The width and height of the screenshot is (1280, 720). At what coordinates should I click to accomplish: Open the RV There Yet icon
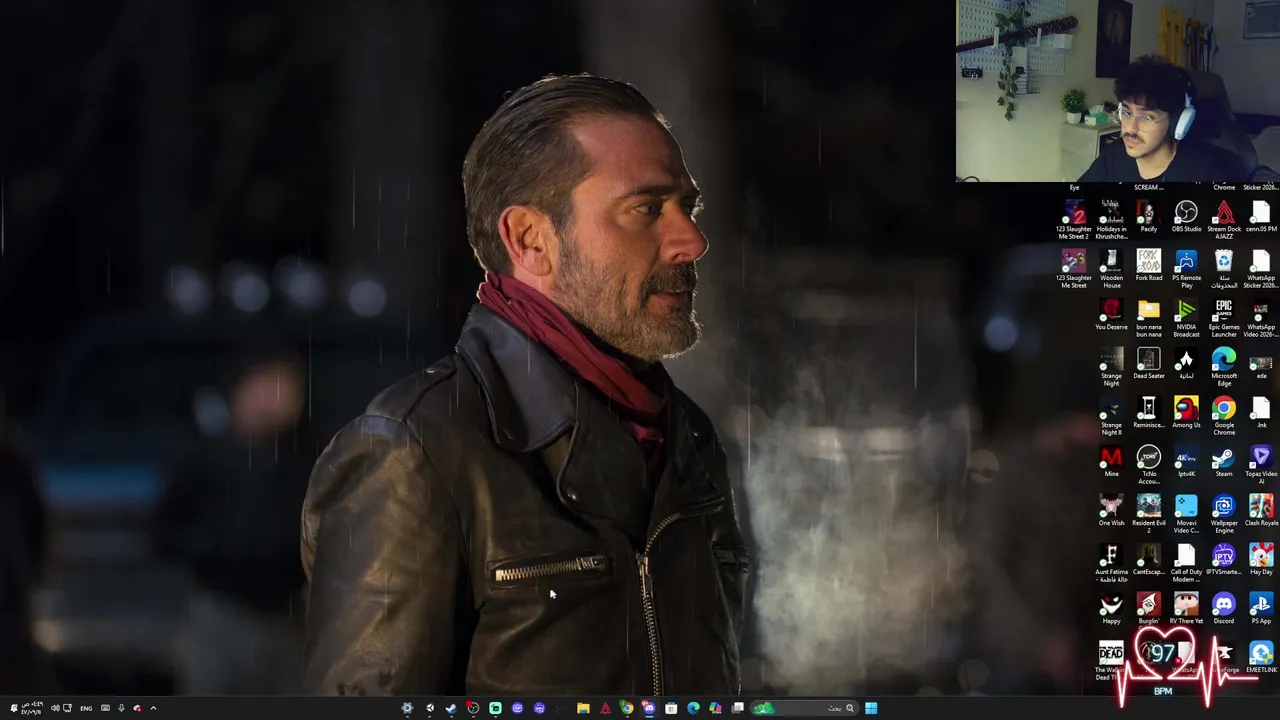click(x=1186, y=608)
